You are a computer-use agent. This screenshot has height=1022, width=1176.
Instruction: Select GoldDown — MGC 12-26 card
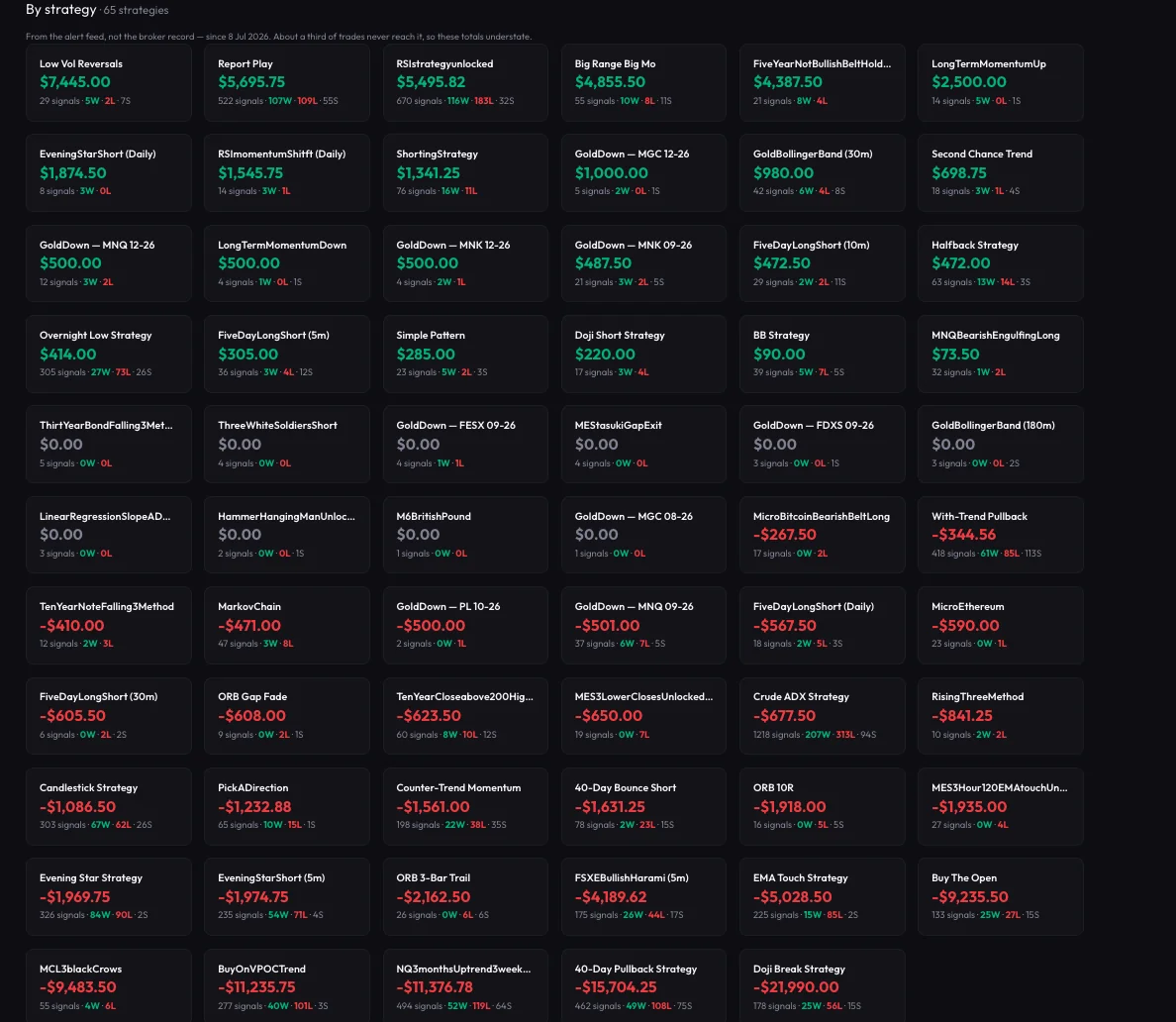[x=643, y=172]
